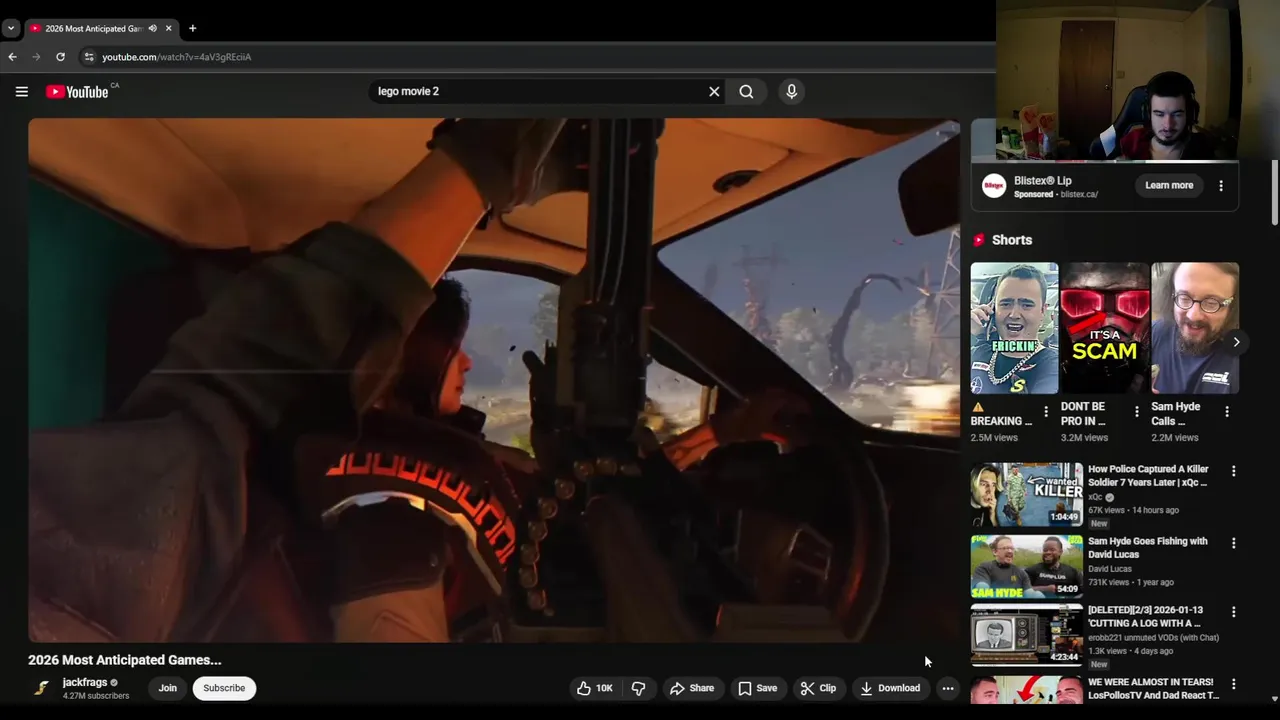
Task: Download the video
Action: (x=890, y=688)
